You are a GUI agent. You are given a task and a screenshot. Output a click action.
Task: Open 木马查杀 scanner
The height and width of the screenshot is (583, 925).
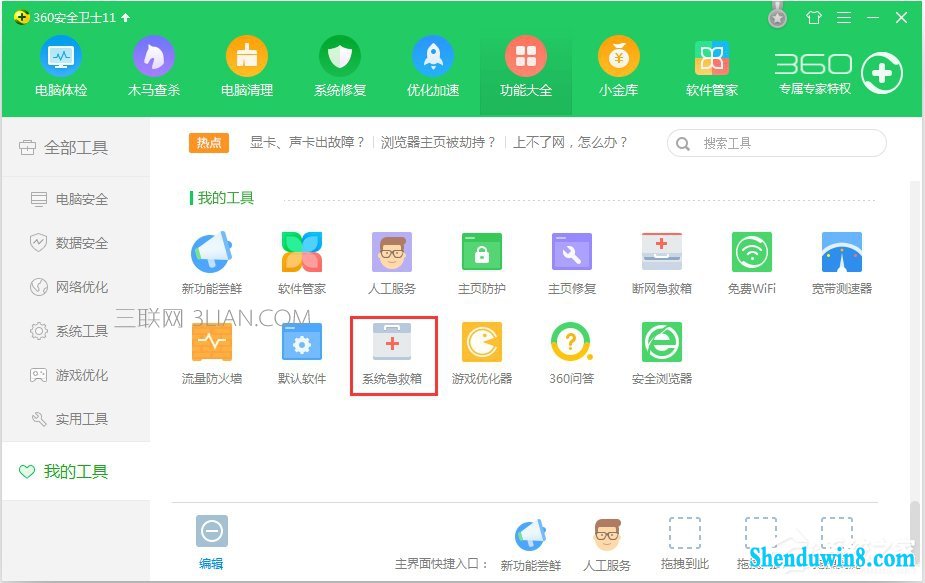pos(154,67)
